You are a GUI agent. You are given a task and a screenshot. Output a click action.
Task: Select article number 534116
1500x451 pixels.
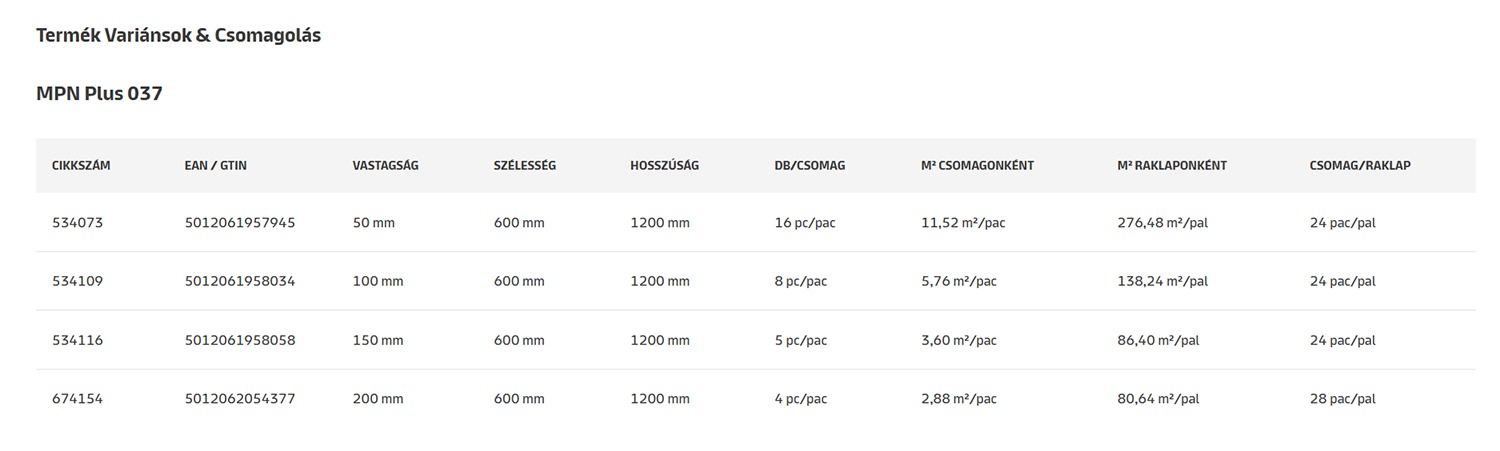[x=77, y=341]
